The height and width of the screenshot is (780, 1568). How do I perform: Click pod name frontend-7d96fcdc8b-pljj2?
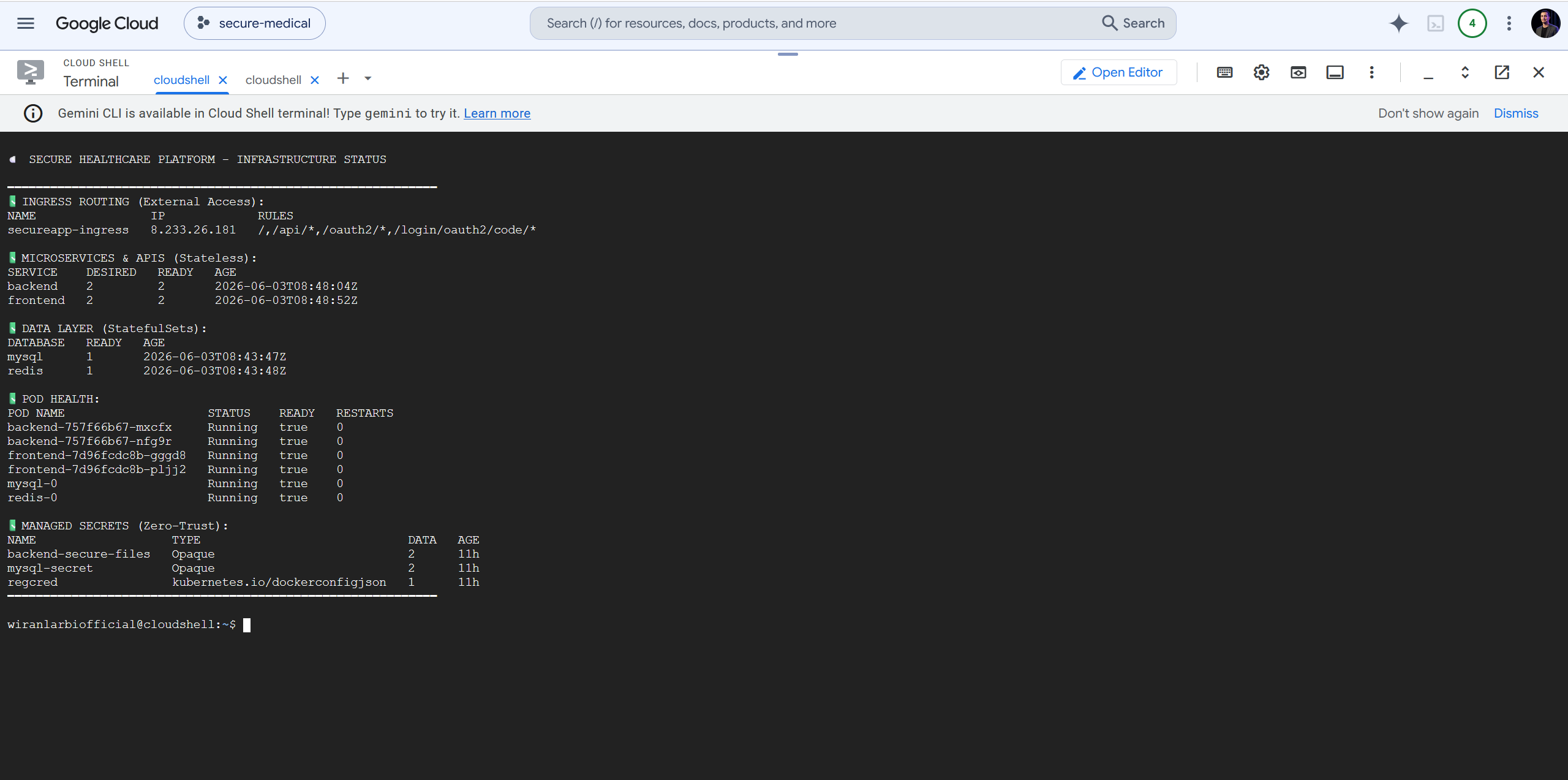coord(96,469)
